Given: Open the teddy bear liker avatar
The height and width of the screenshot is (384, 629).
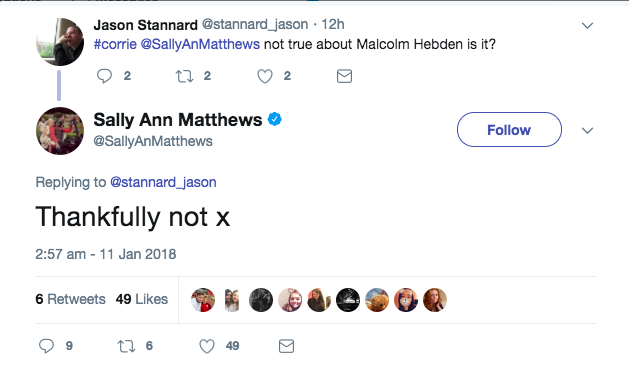Looking at the screenshot, I should [377, 300].
